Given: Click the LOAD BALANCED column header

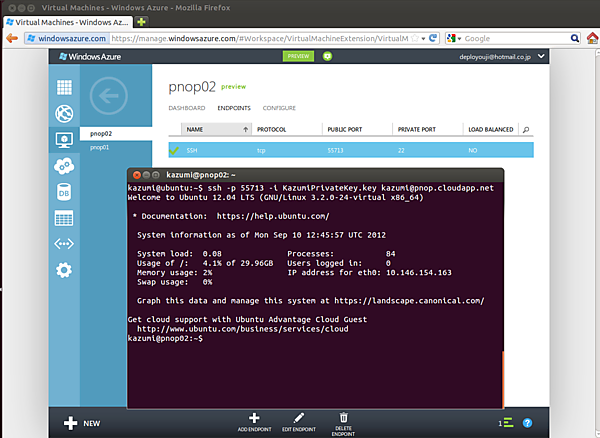Looking at the screenshot, I should 491,129.
